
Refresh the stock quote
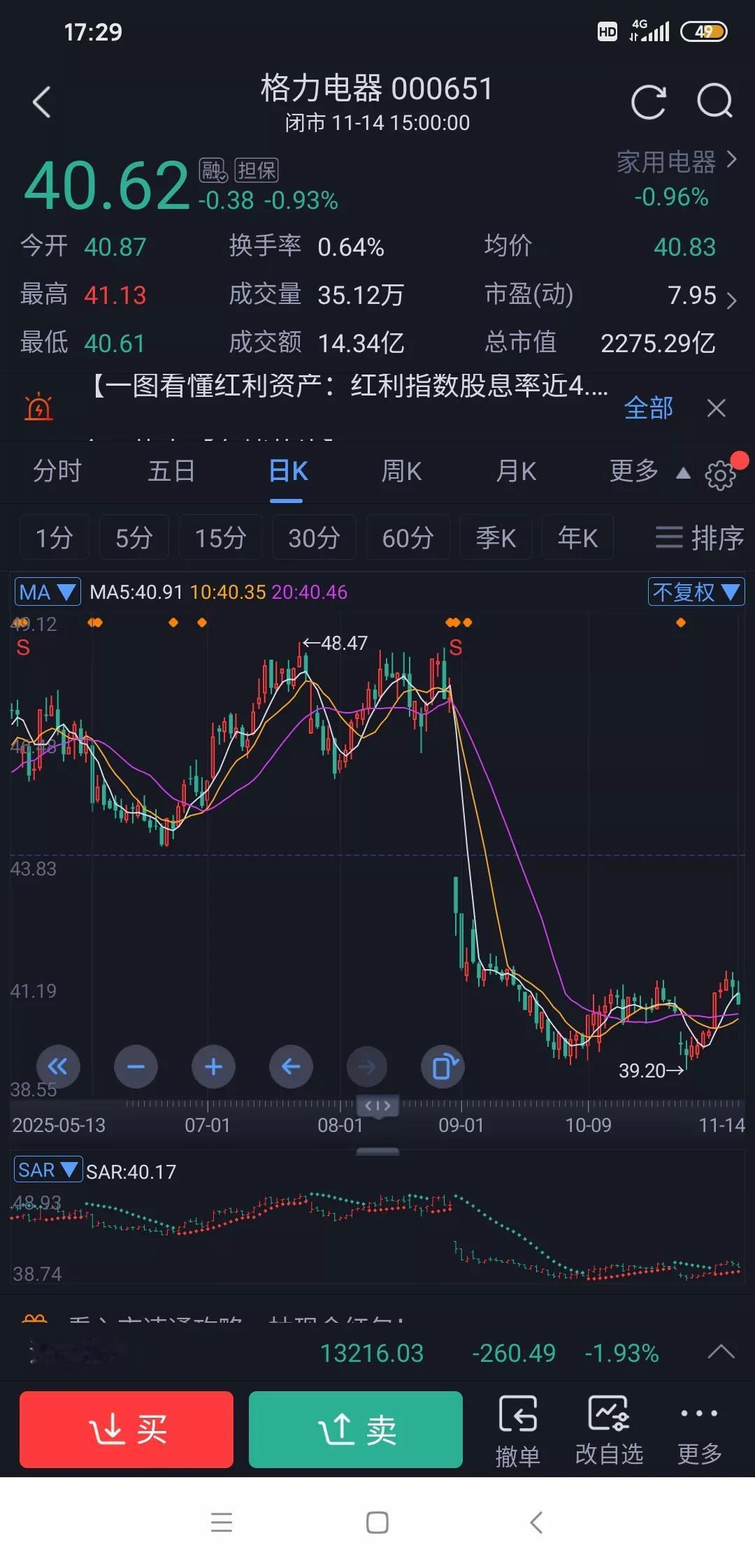(648, 103)
